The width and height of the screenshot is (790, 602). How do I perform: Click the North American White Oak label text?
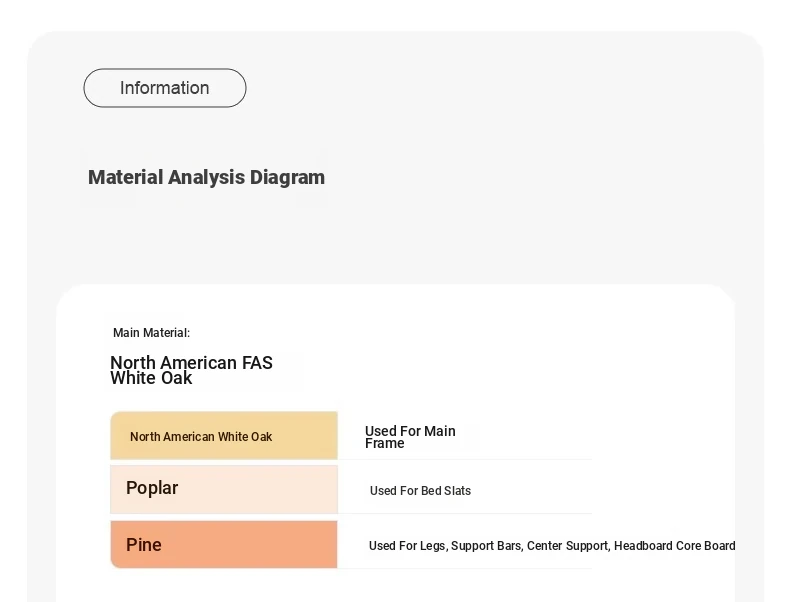(201, 437)
